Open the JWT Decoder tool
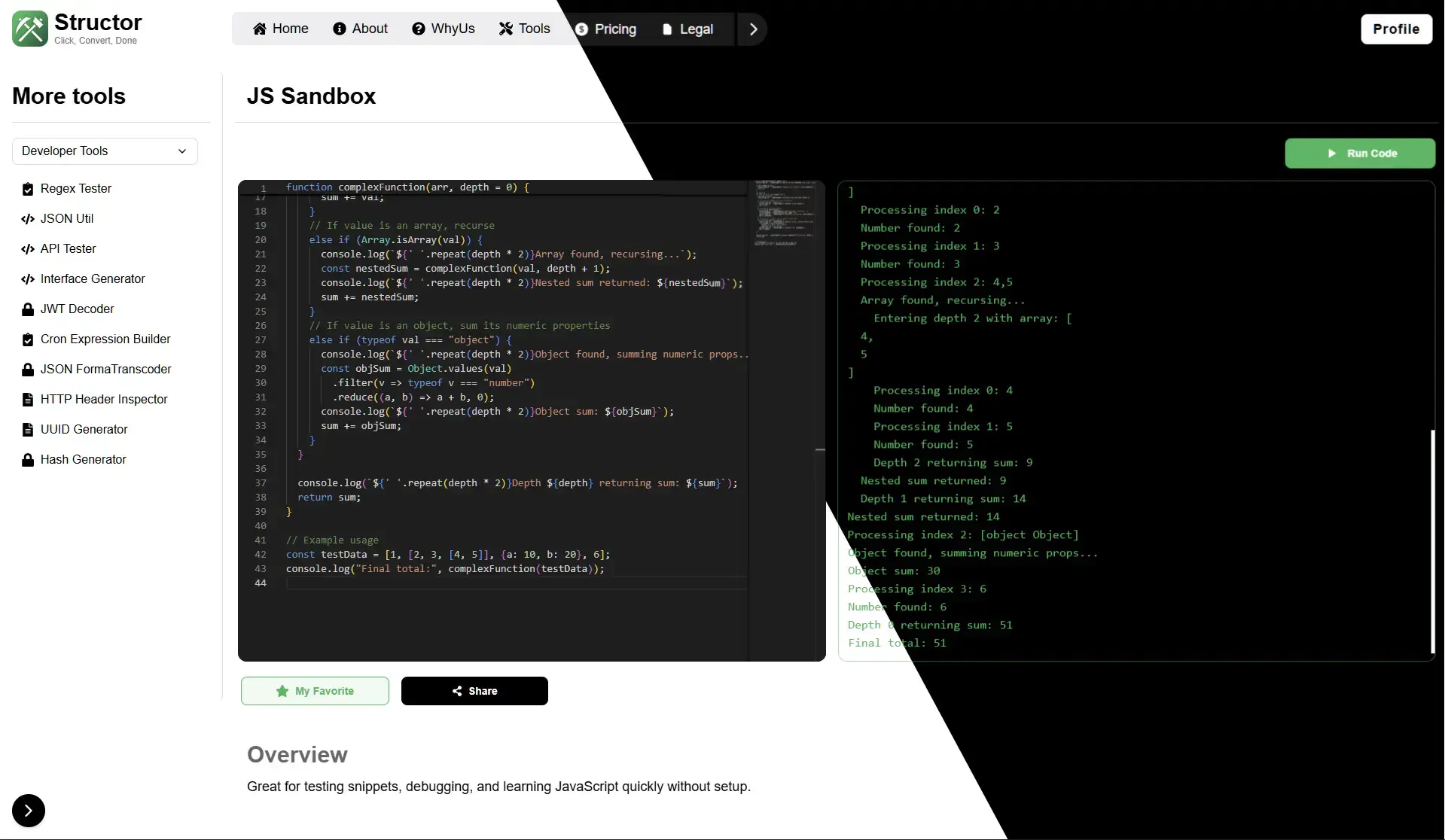Image resolution: width=1445 pixels, height=840 pixels. coord(77,309)
